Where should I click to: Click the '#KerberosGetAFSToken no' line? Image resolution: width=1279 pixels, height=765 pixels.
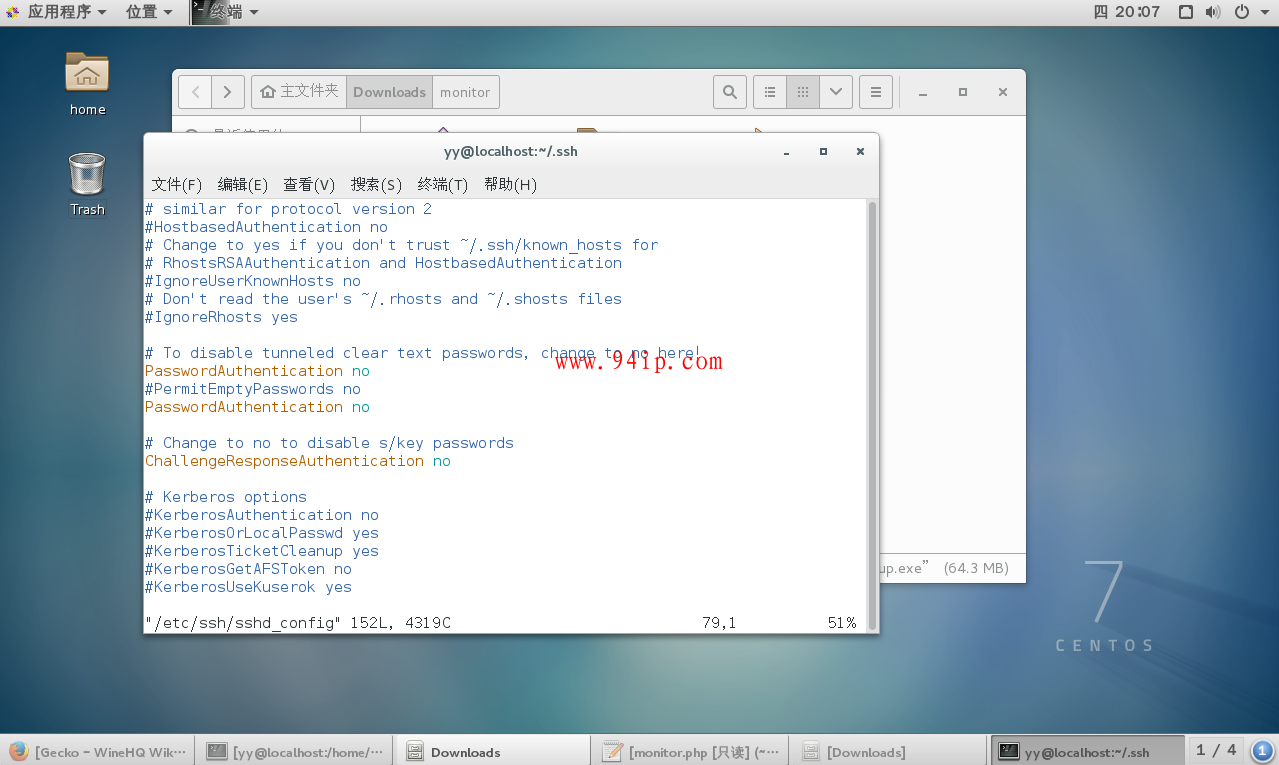click(x=248, y=569)
